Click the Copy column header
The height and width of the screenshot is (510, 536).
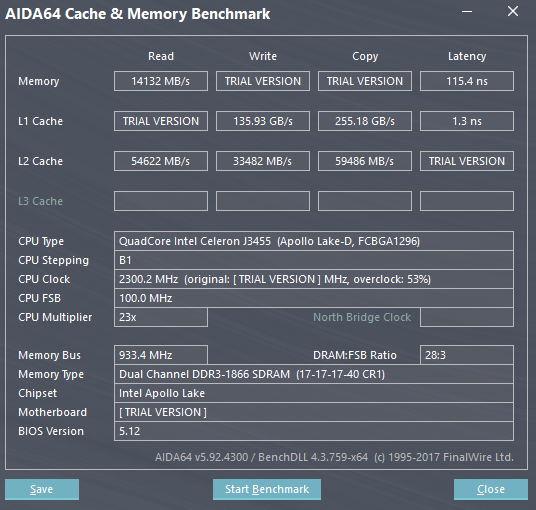(365, 56)
